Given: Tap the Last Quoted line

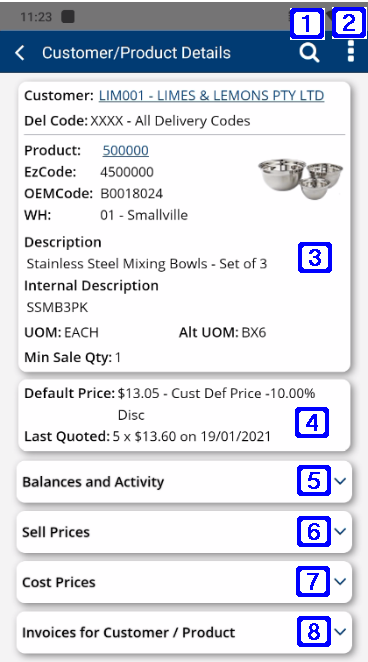Looking at the screenshot, I should pyautogui.click(x=147, y=436).
